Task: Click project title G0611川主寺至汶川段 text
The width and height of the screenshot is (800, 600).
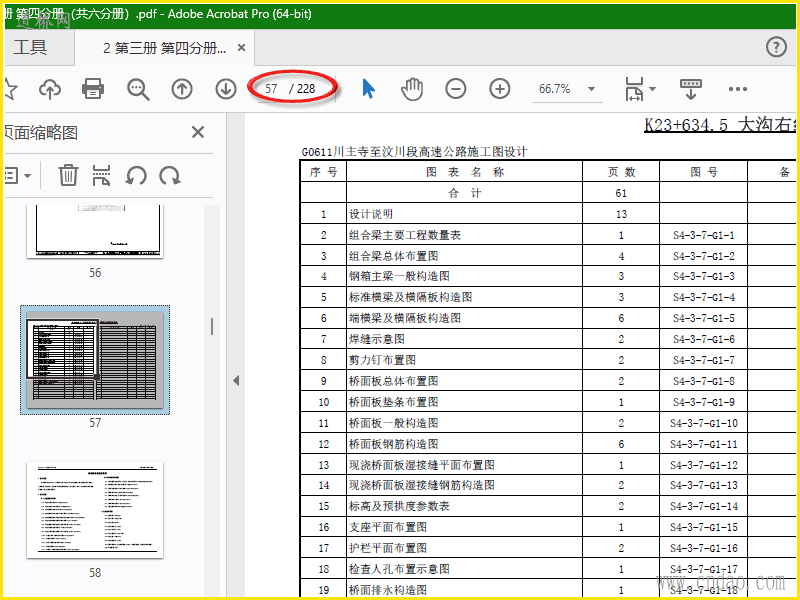Action: click(x=414, y=152)
